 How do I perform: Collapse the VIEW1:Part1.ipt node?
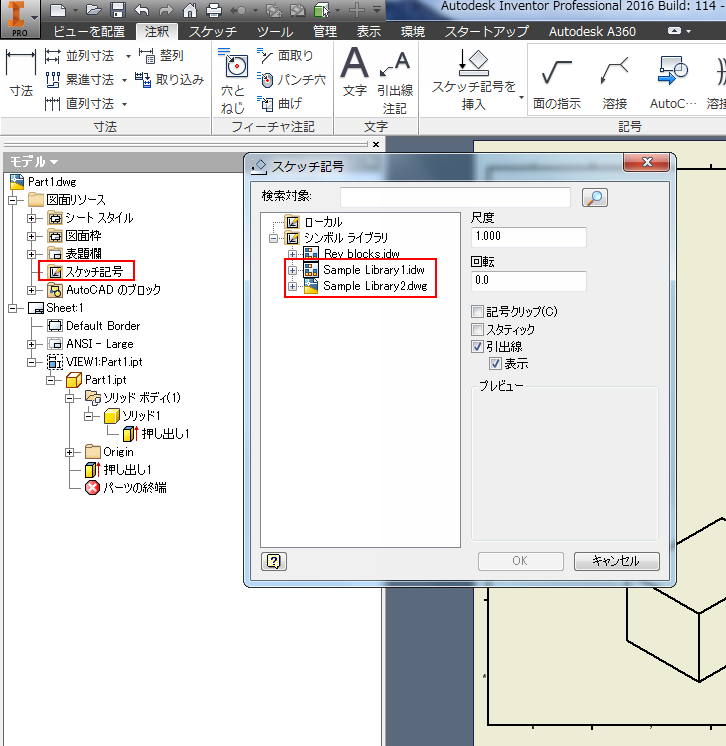(x=31, y=363)
